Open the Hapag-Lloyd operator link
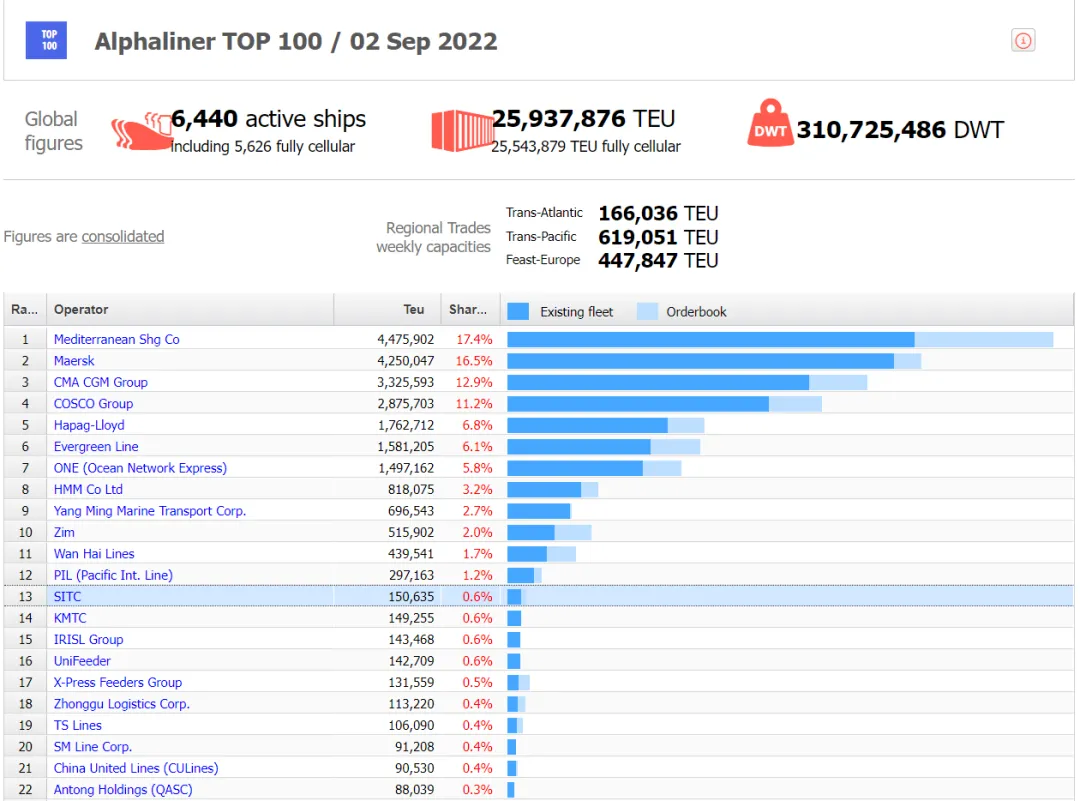 click(x=89, y=425)
